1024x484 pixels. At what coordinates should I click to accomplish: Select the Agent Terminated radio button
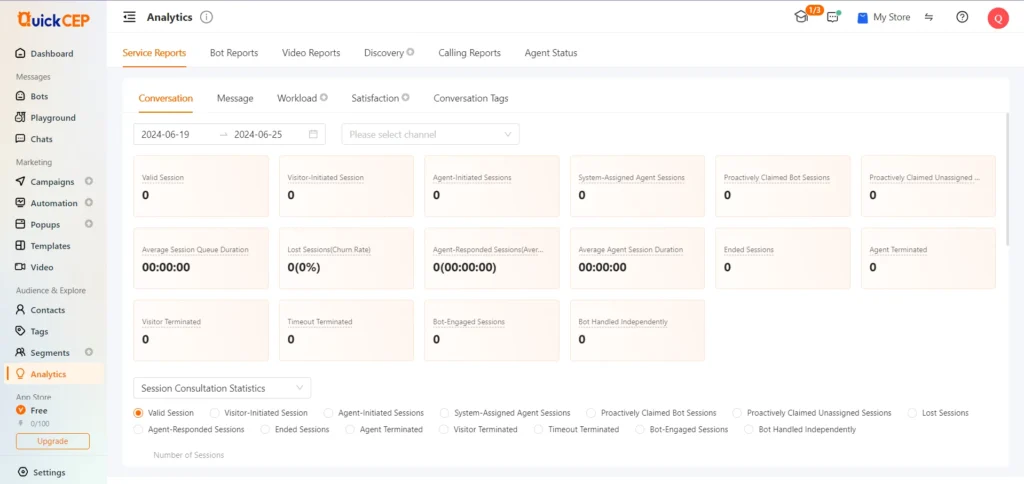tap(349, 429)
